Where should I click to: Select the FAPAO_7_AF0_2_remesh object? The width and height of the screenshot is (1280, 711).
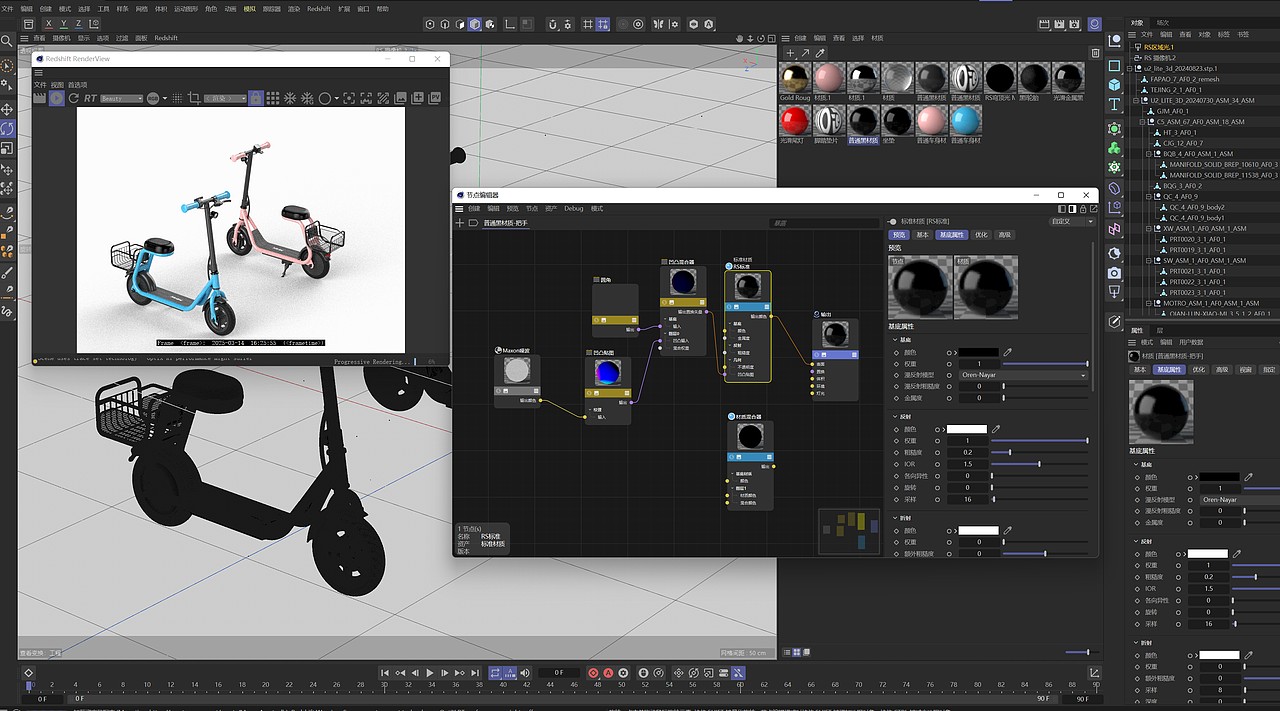(1184, 79)
